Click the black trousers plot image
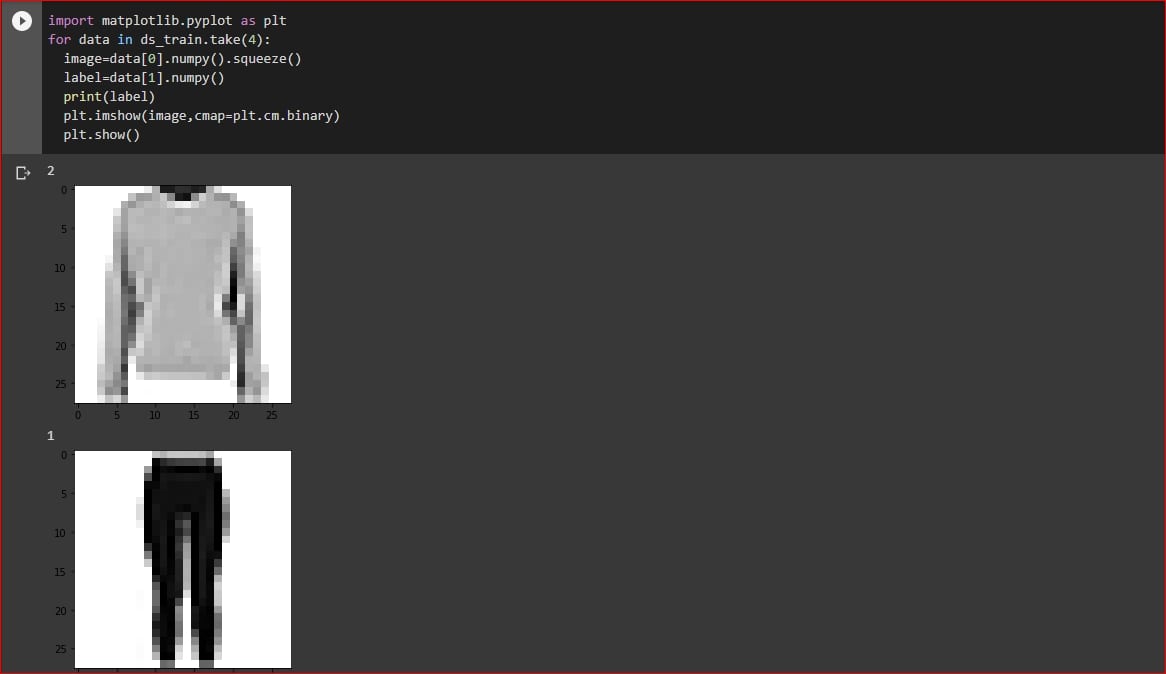This screenshot has width=1166, height=674. pos(183,559)
